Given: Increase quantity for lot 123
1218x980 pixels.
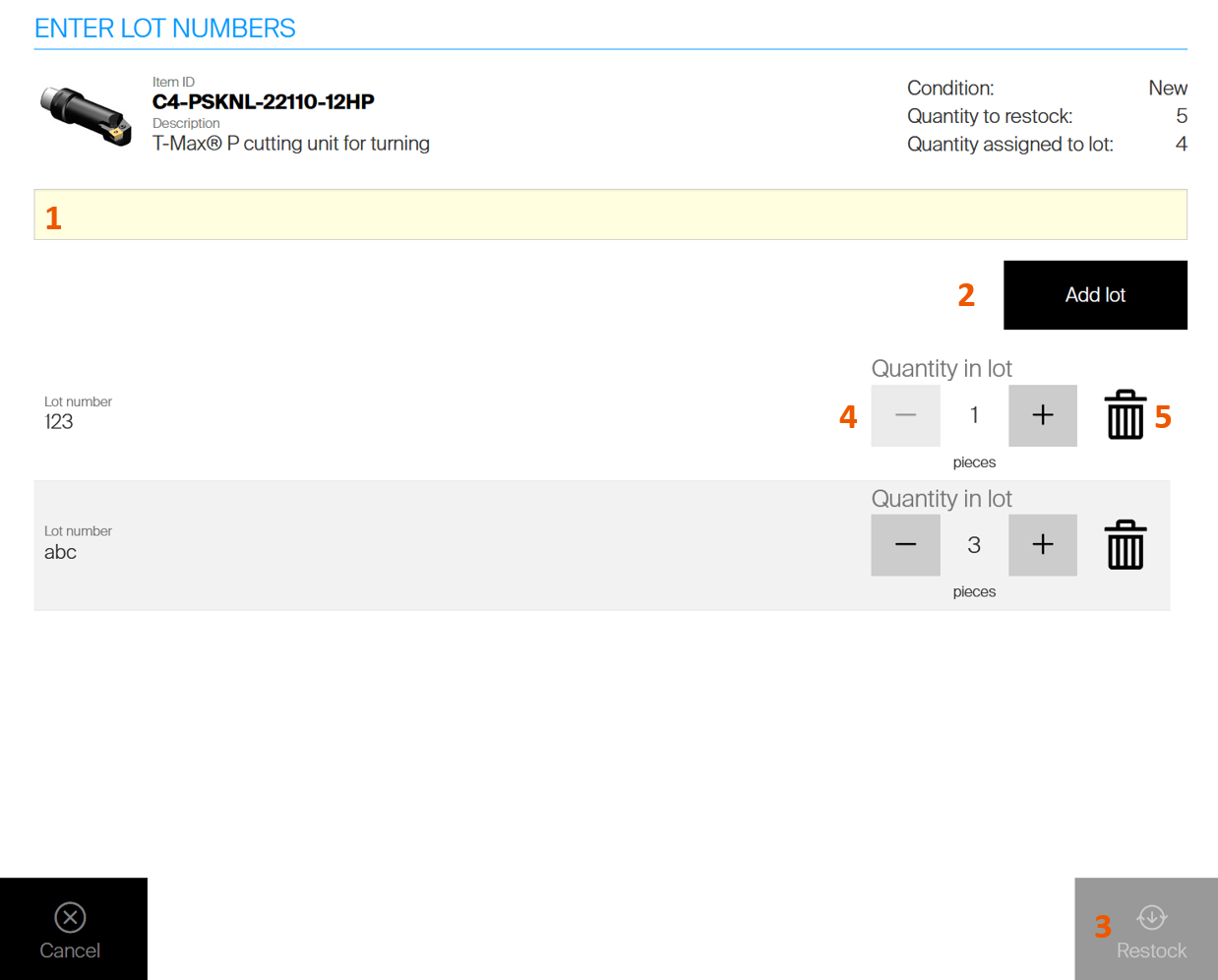Looking at the screenshot, I should pos(1042,415).
